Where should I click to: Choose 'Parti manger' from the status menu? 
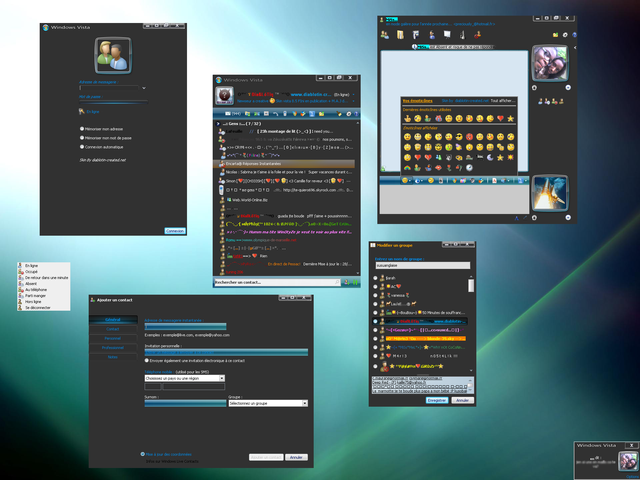[x=35, y=296]
